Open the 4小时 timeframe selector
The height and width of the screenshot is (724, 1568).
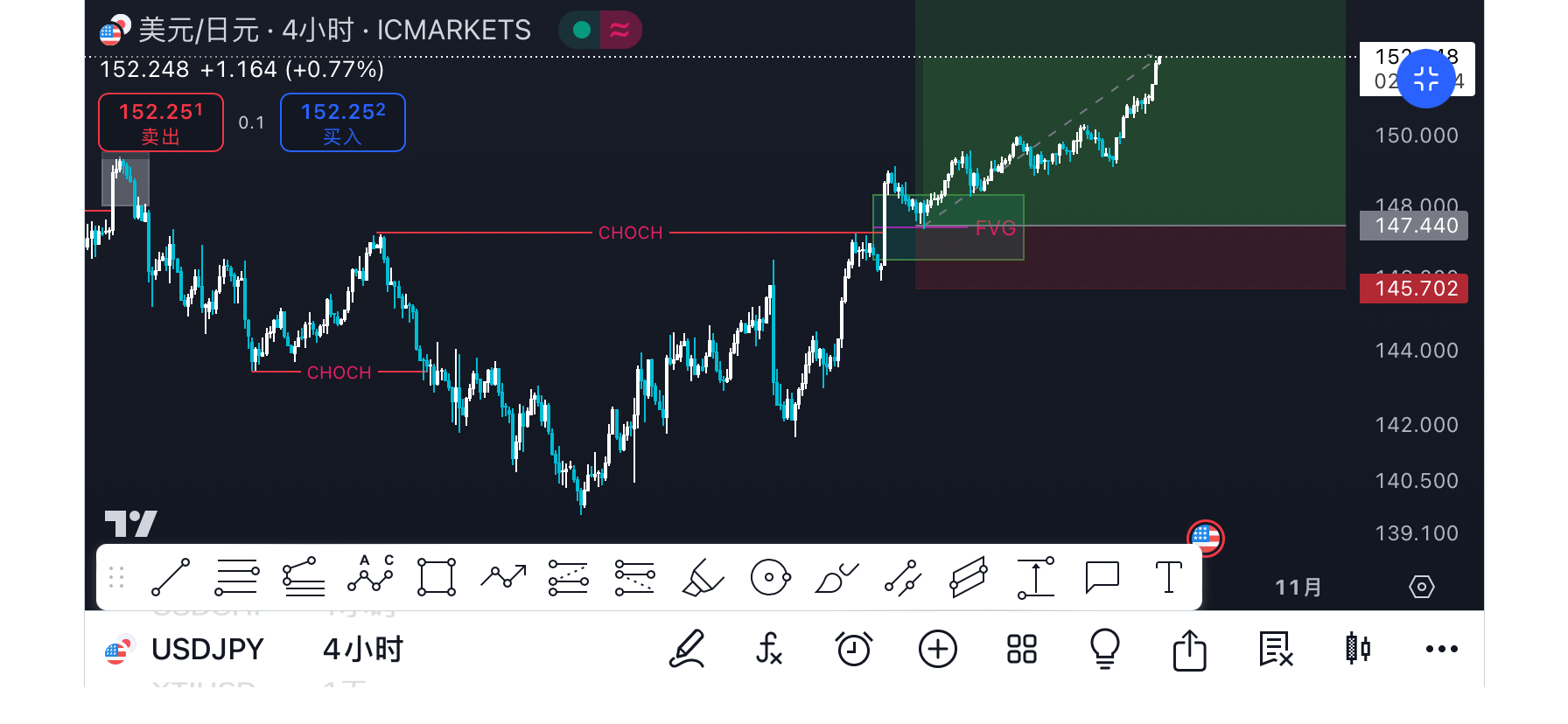[362, 650]
